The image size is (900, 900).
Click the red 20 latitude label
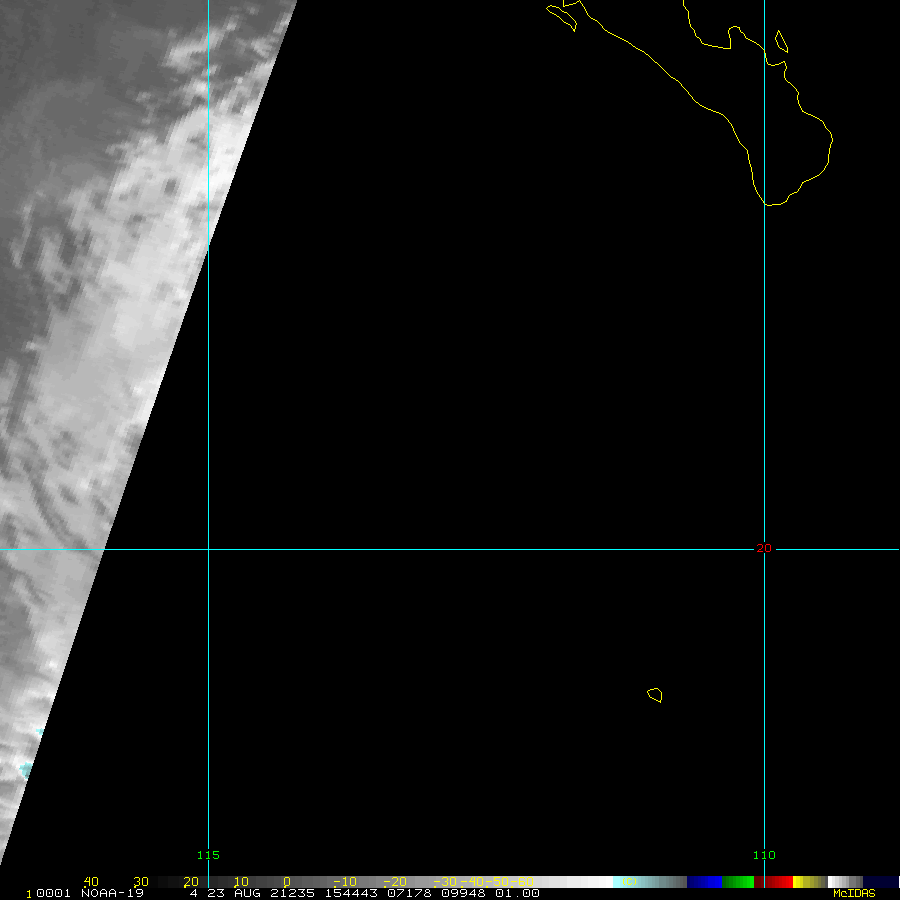tap(764, 548)
